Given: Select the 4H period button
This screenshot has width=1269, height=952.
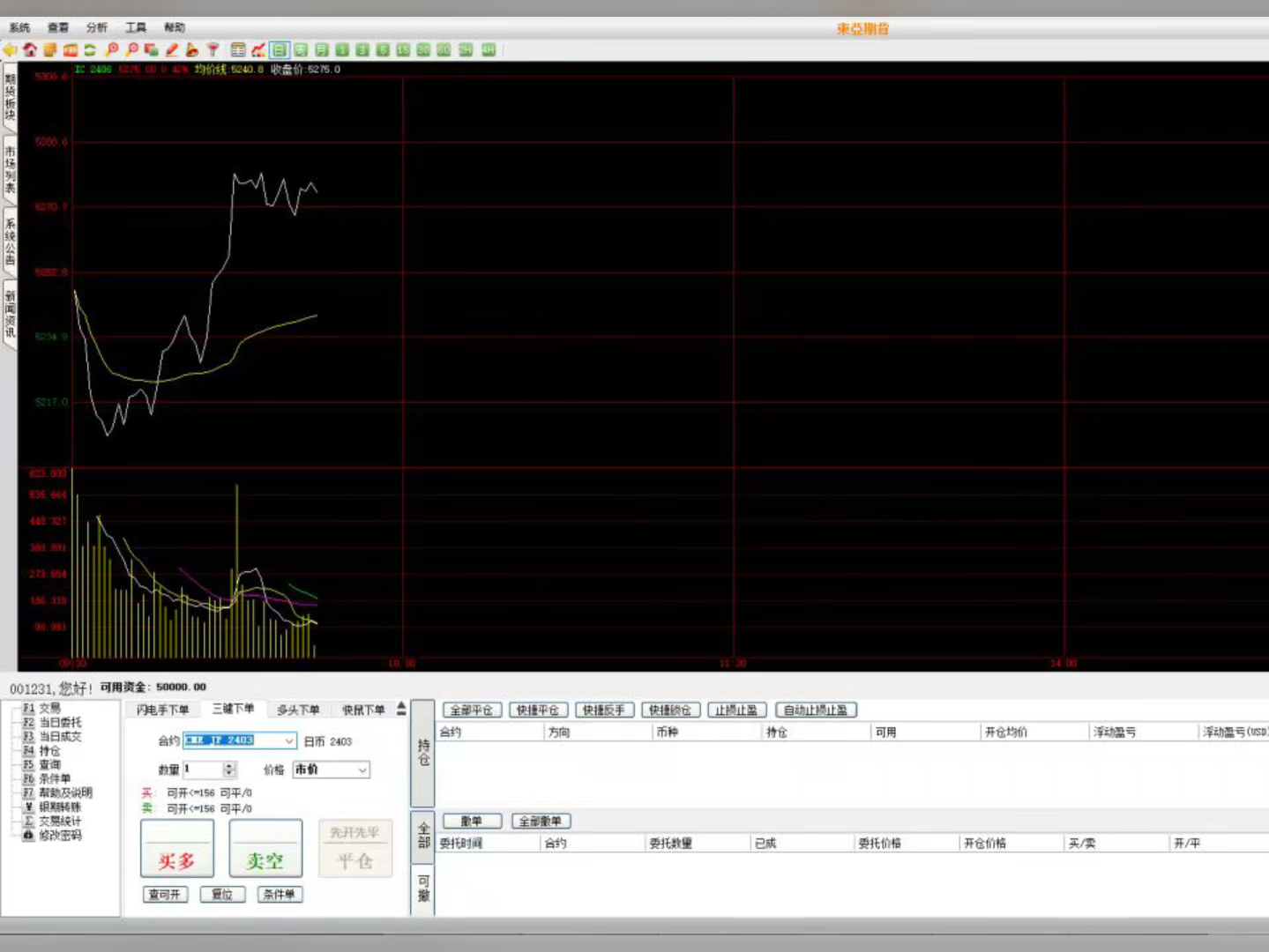Looking at the screenshot, I should [x=489, y=50].
